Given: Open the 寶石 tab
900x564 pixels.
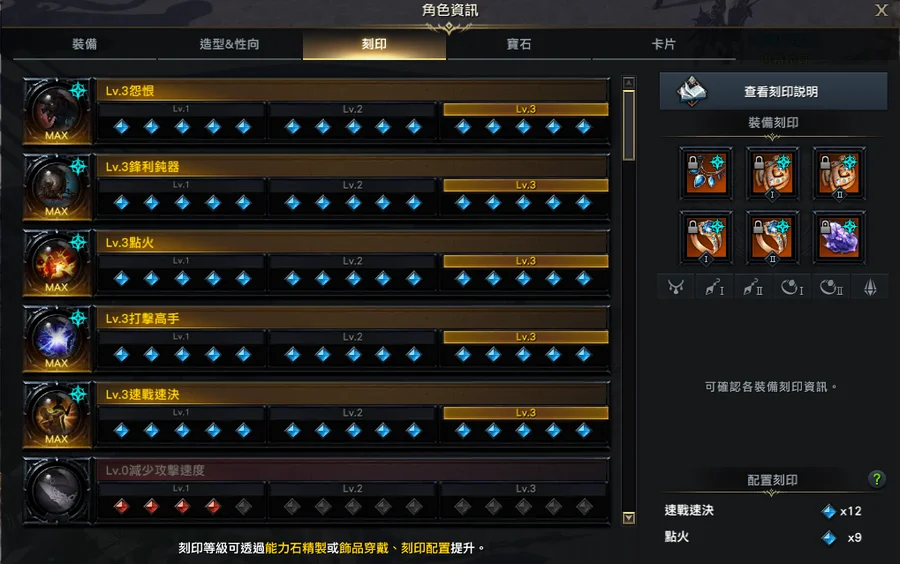Looking at the screenshot, I should point(519,44).
